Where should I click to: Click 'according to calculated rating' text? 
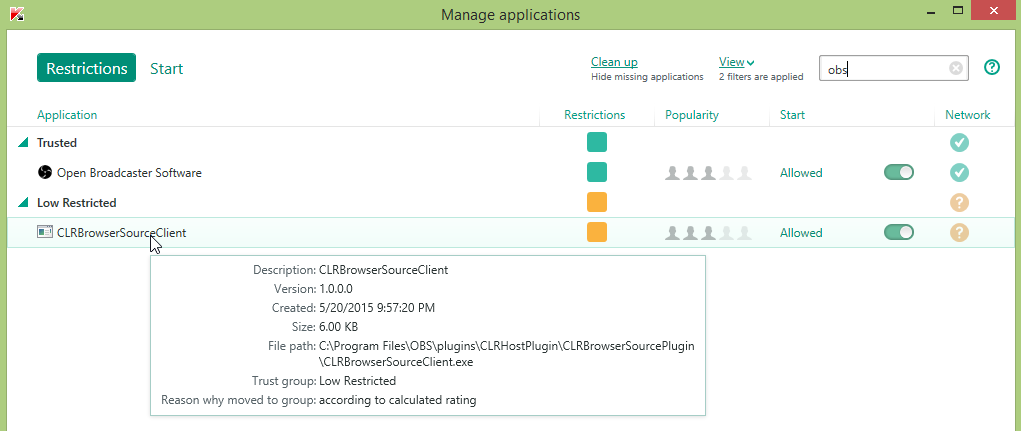398,400
